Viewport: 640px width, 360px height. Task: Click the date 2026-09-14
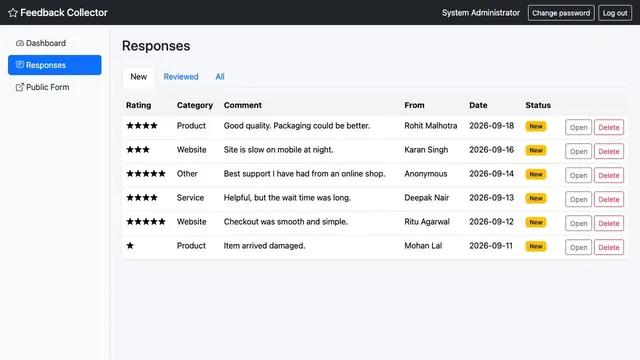491,174
